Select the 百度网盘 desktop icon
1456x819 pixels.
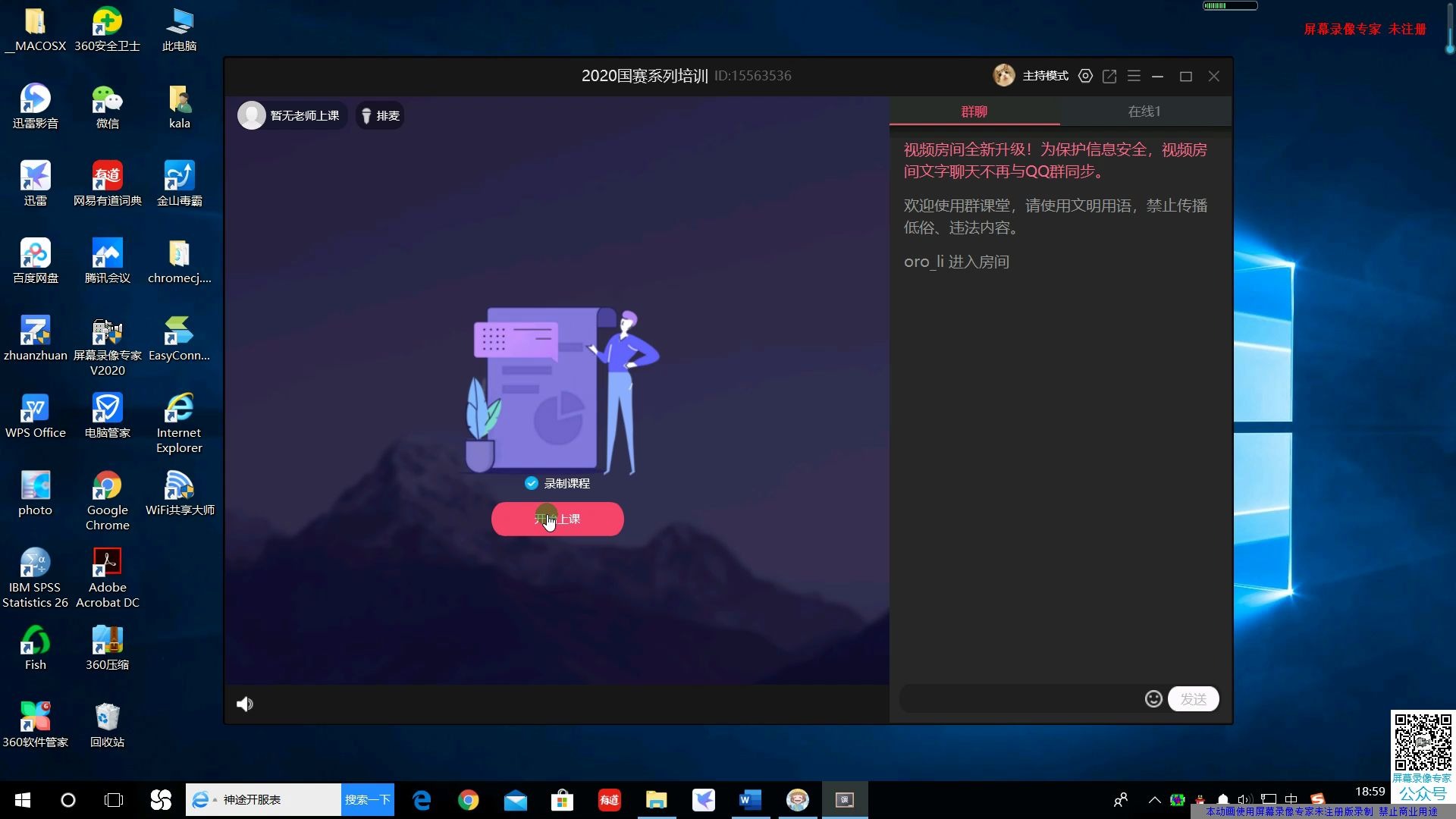pos(35,262)
